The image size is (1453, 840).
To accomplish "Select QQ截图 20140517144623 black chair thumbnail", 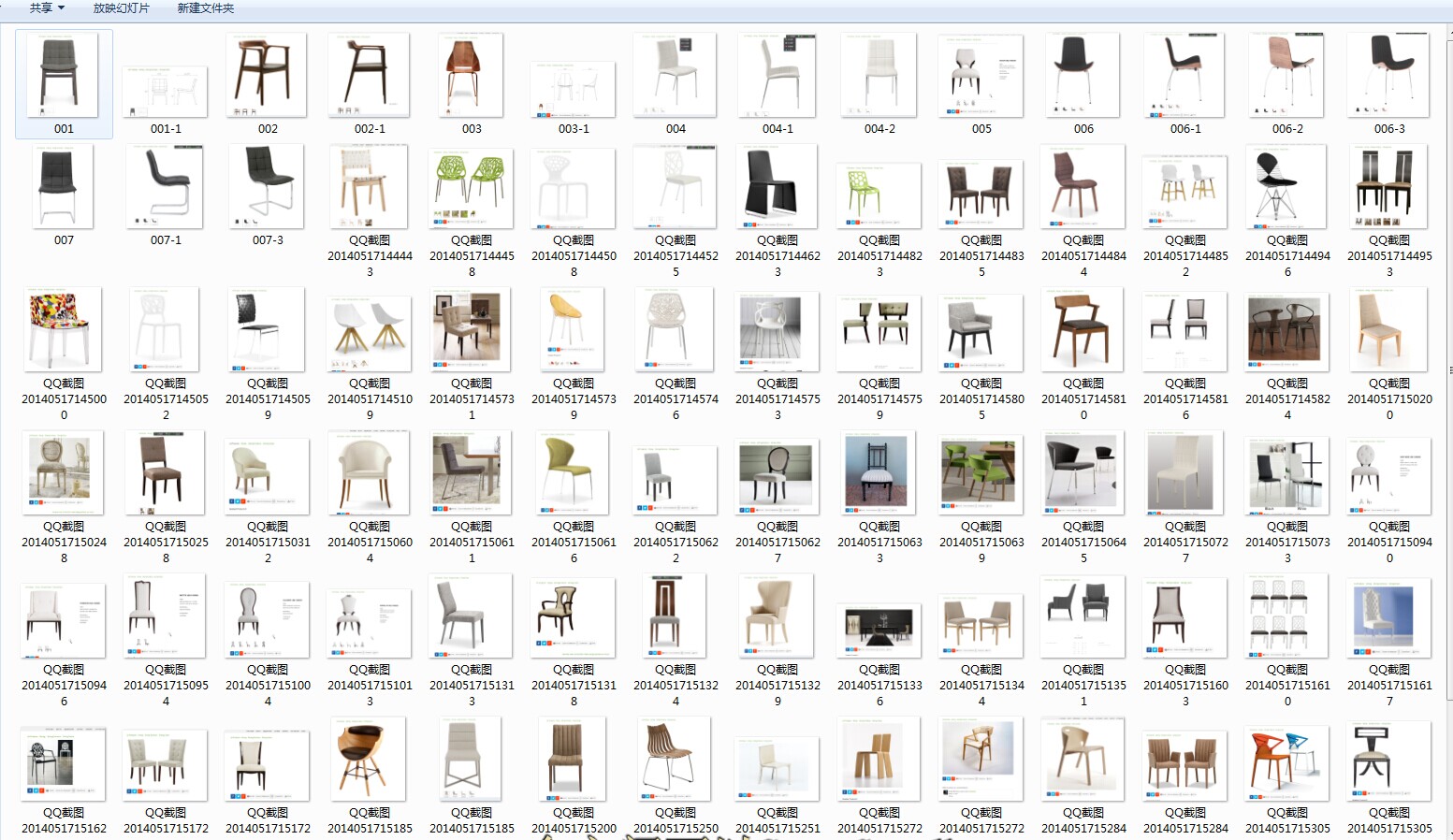I will click(777, 186).
